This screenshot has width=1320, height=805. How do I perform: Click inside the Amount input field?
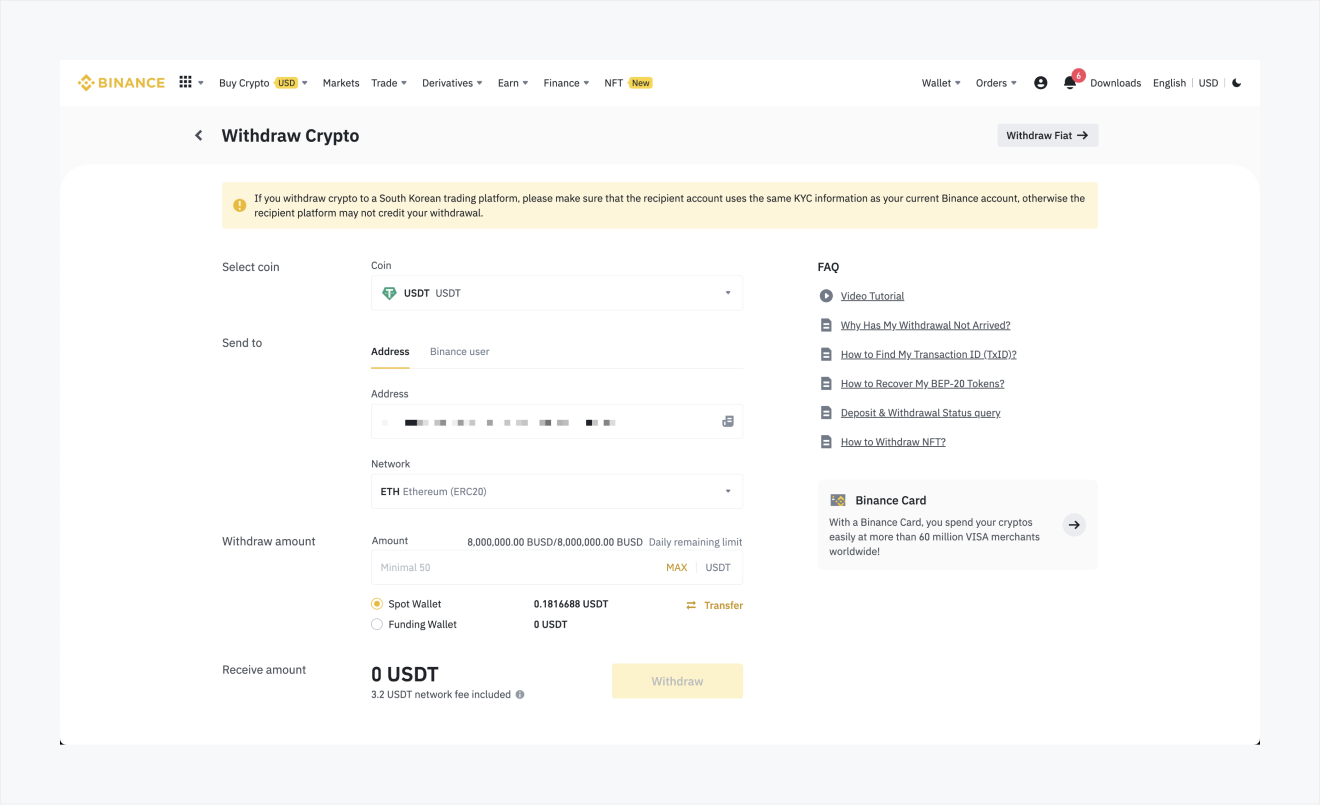(500, 567)
